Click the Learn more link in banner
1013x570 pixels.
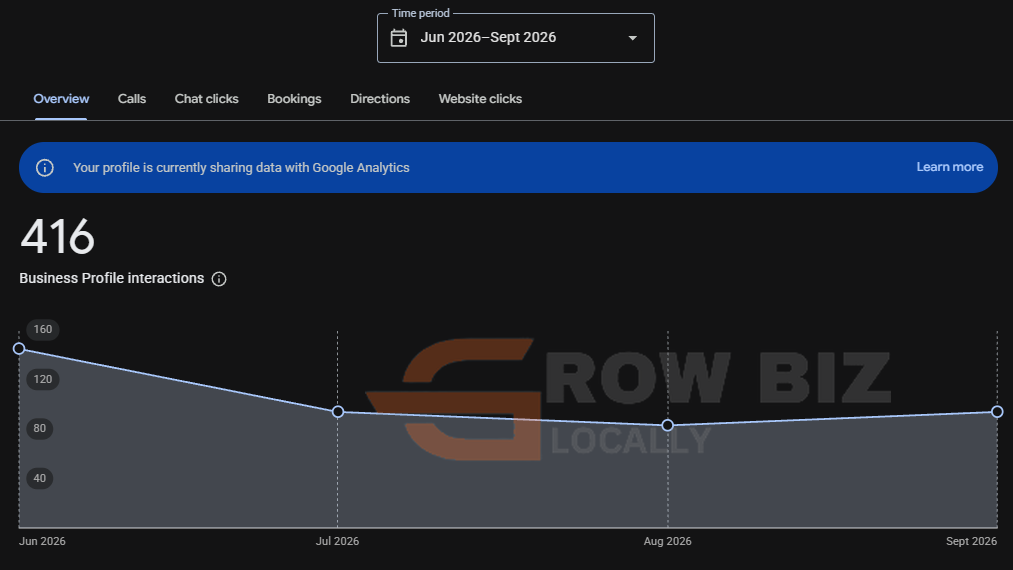tap(950, 167)
